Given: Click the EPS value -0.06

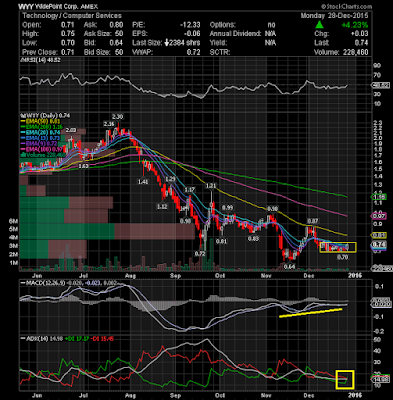Looking at the screenshot, I should coord(192,34).
